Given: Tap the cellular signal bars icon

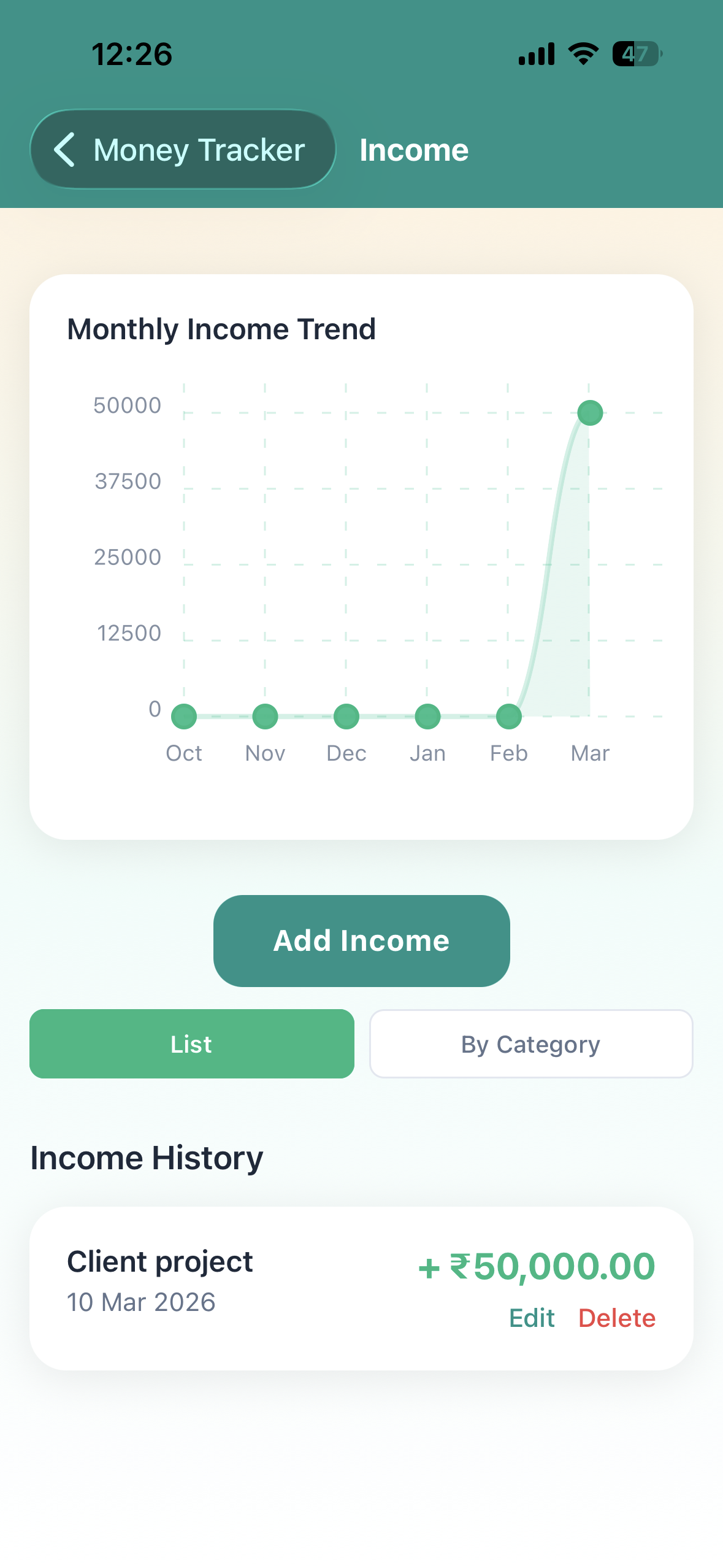Looking at the screenshot, I should point(537,54).
